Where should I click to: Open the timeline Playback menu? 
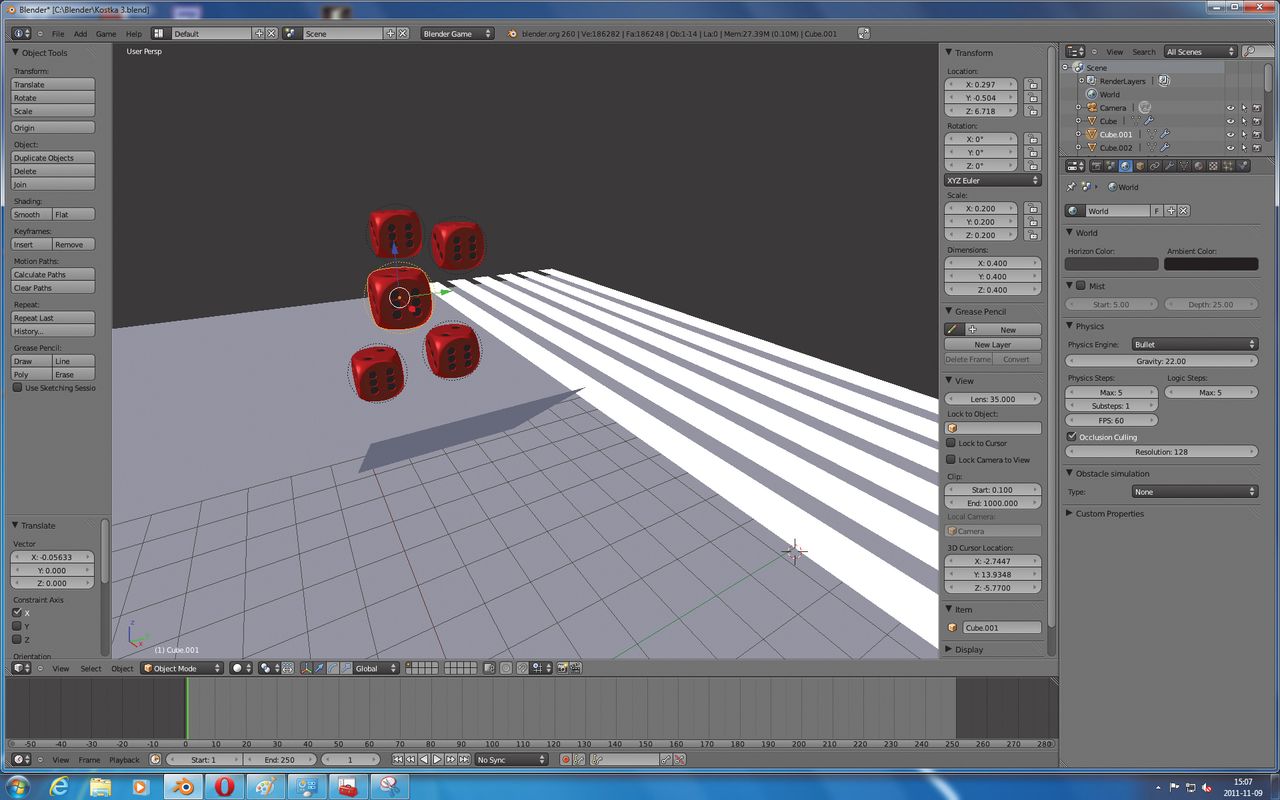pyautogui.click(x=124, y=760)
